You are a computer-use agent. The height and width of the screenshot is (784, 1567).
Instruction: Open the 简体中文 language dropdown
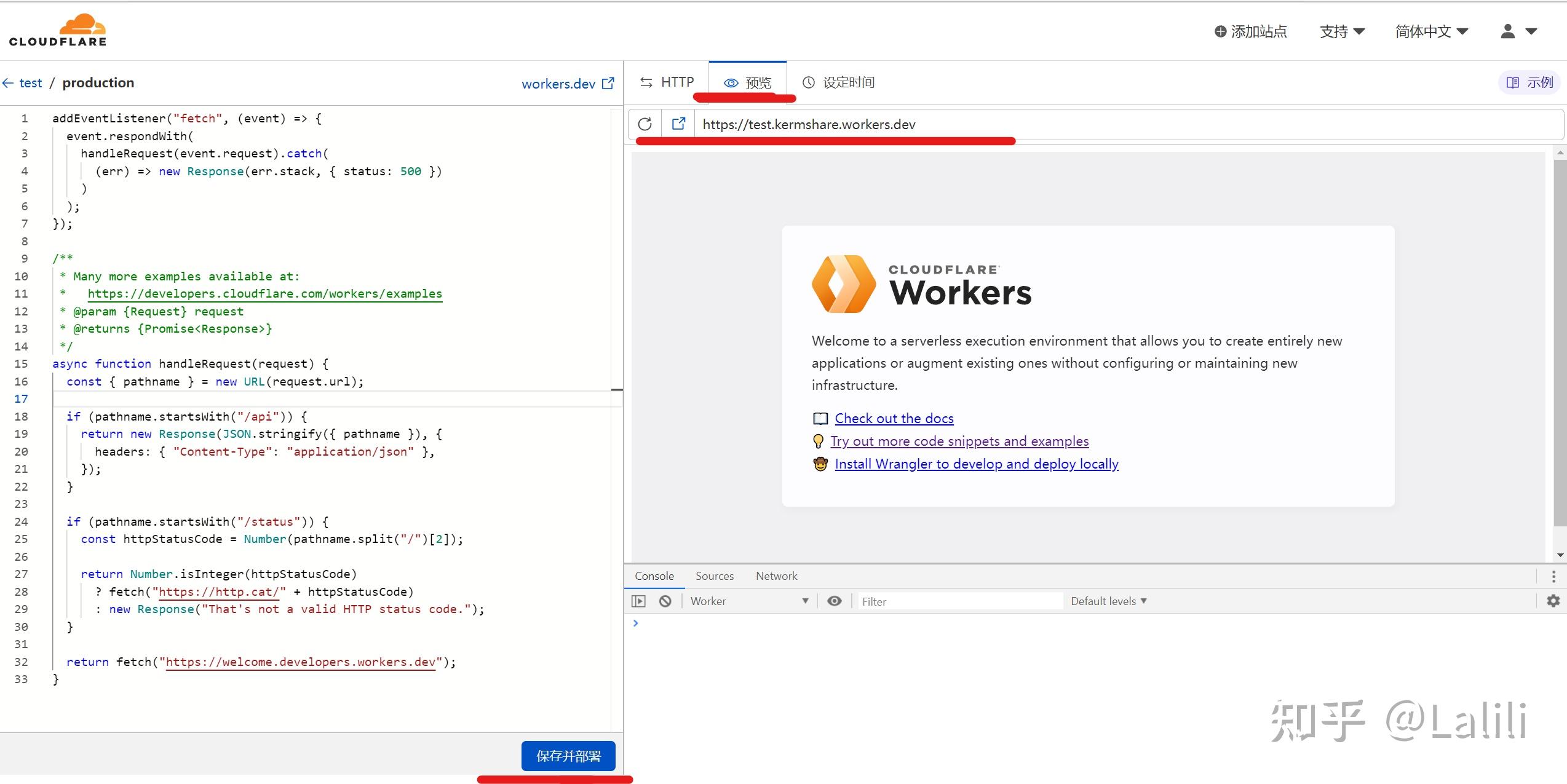coord(1432,31)
